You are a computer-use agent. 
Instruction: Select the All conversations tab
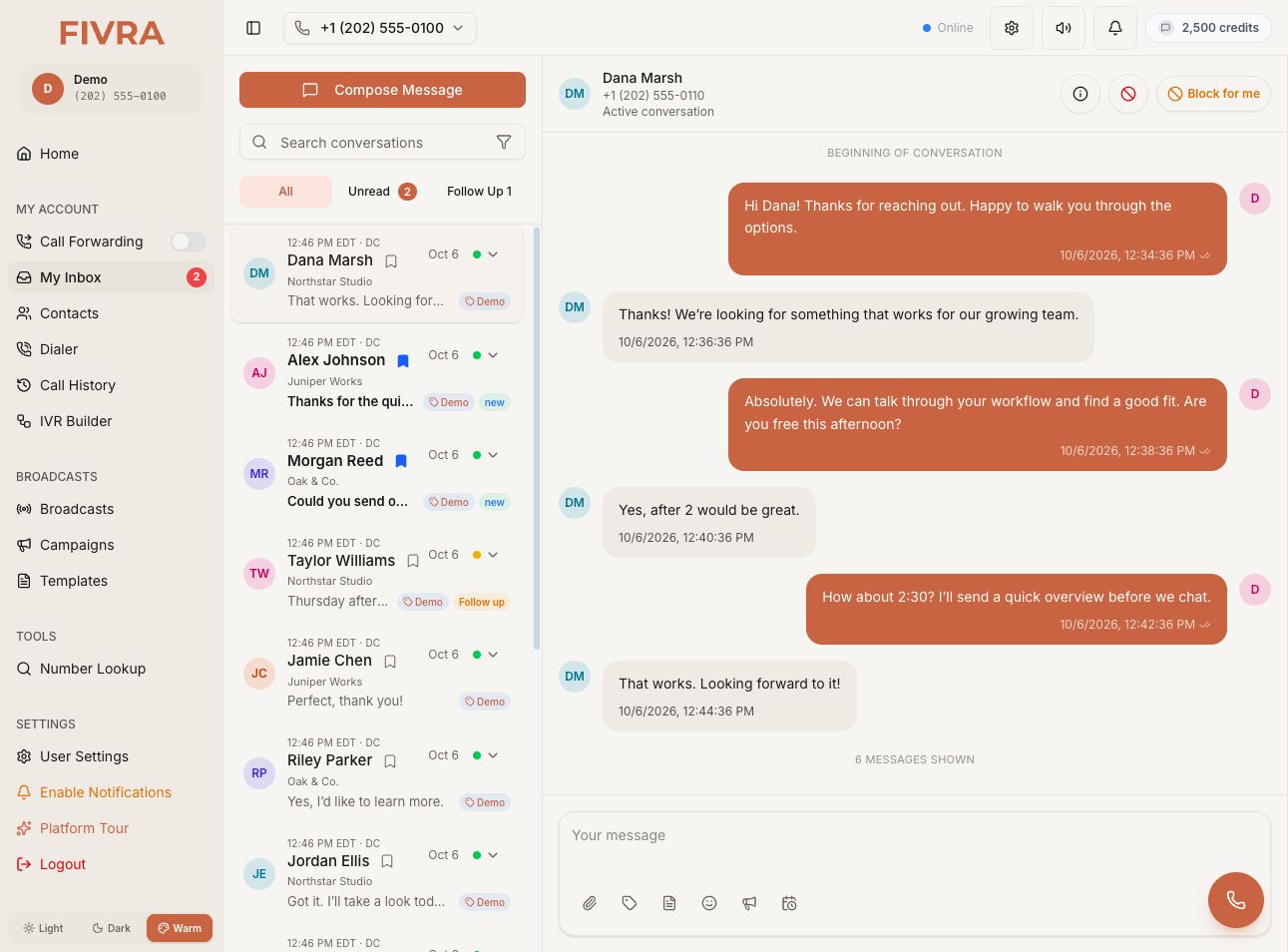[x=285, y=192]
